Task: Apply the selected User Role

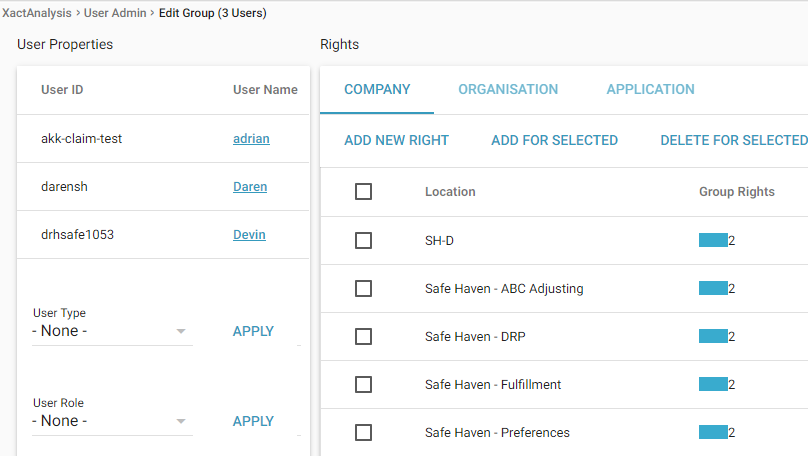Action: click(253, 421)
